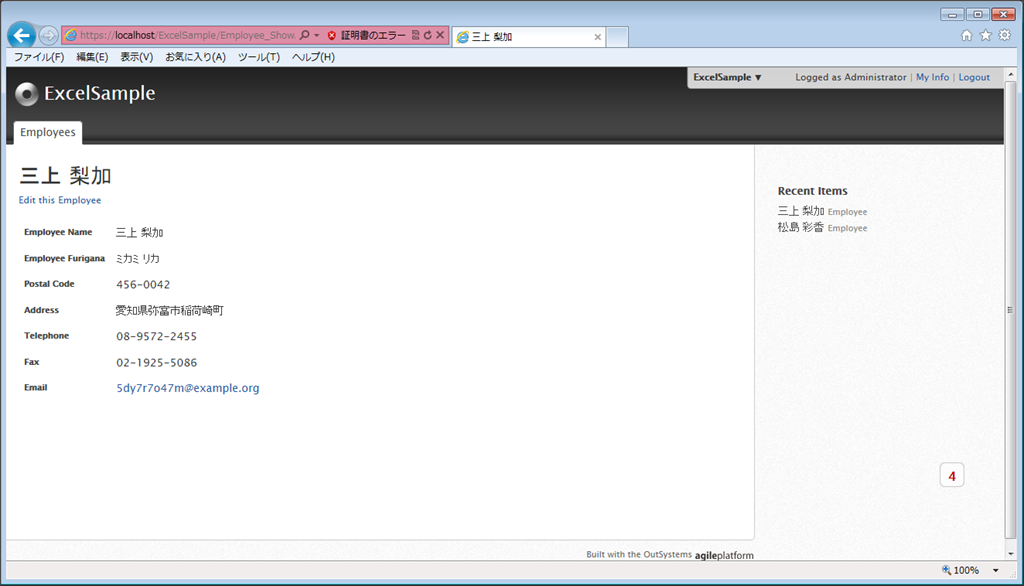Screen dimensions: 1024x586
Task: Click the page scrollbar up arrow
Action: 1010,74
